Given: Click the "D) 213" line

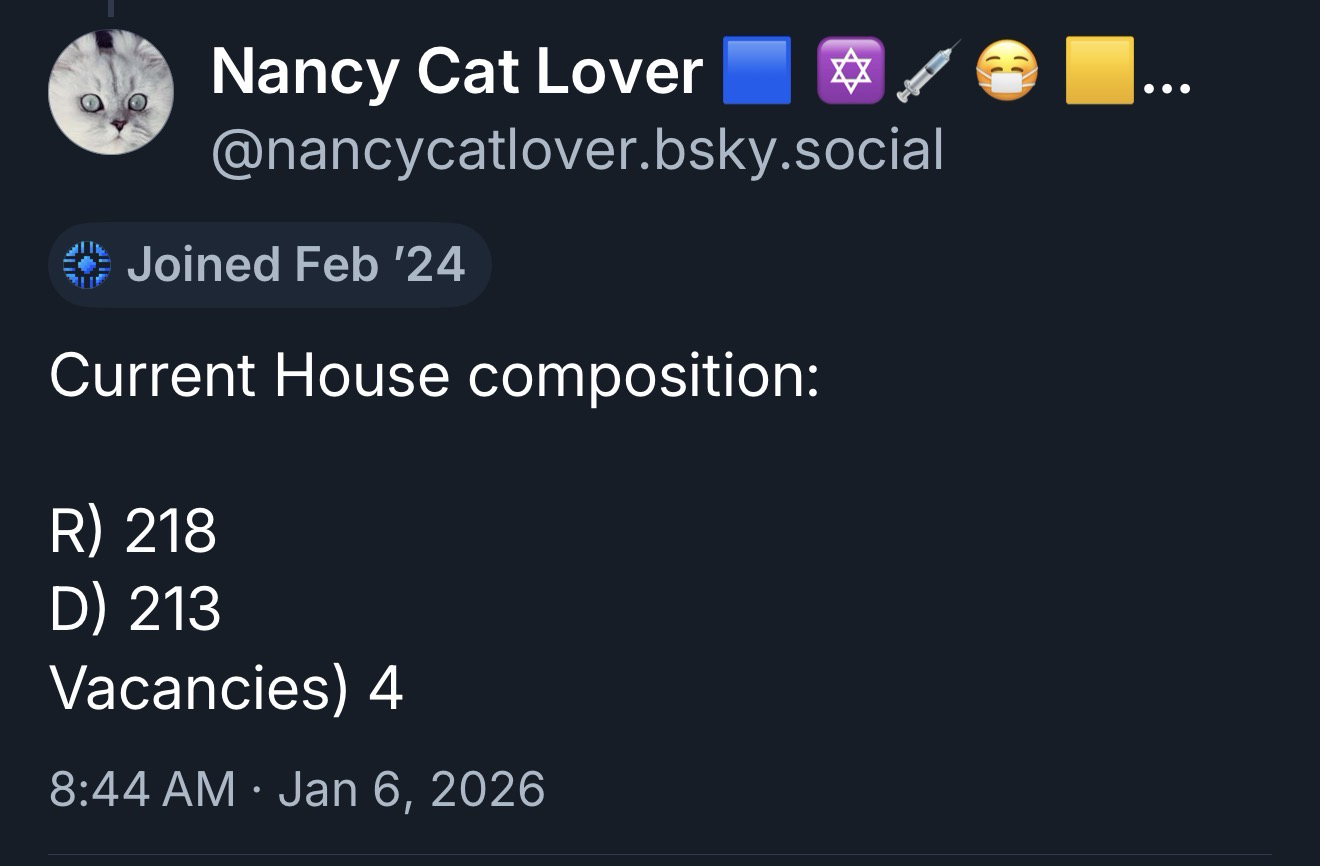Looking at the screenshot, I should [x=134, y=609].
